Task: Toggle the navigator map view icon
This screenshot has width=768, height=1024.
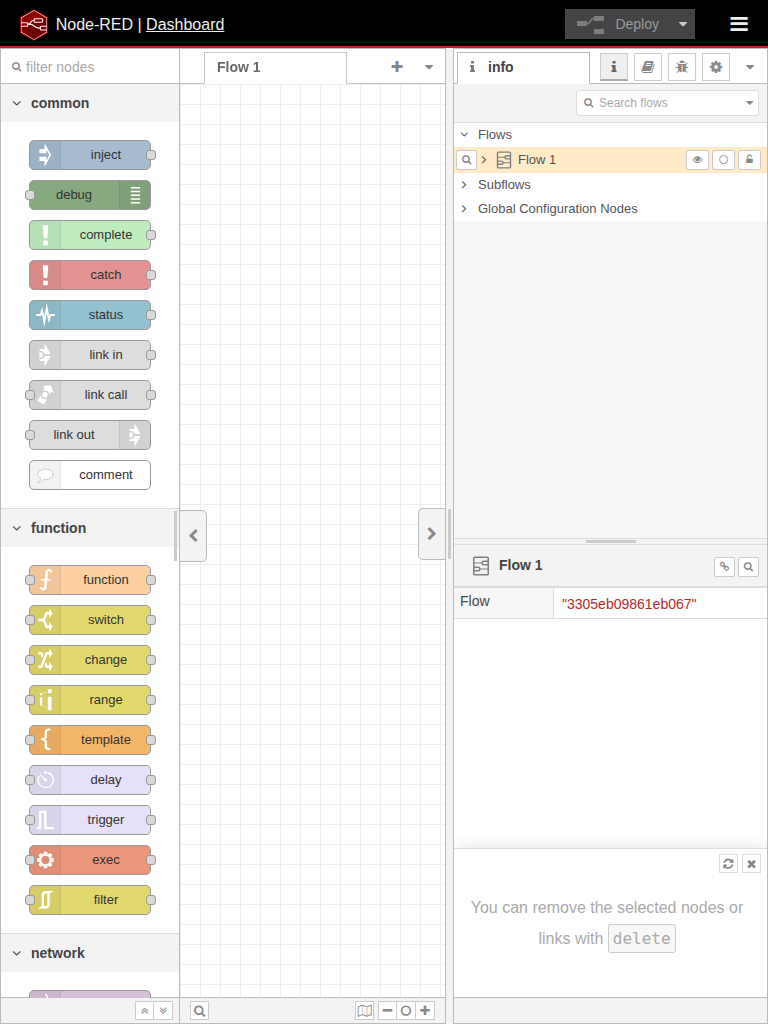Action: 365,1011
